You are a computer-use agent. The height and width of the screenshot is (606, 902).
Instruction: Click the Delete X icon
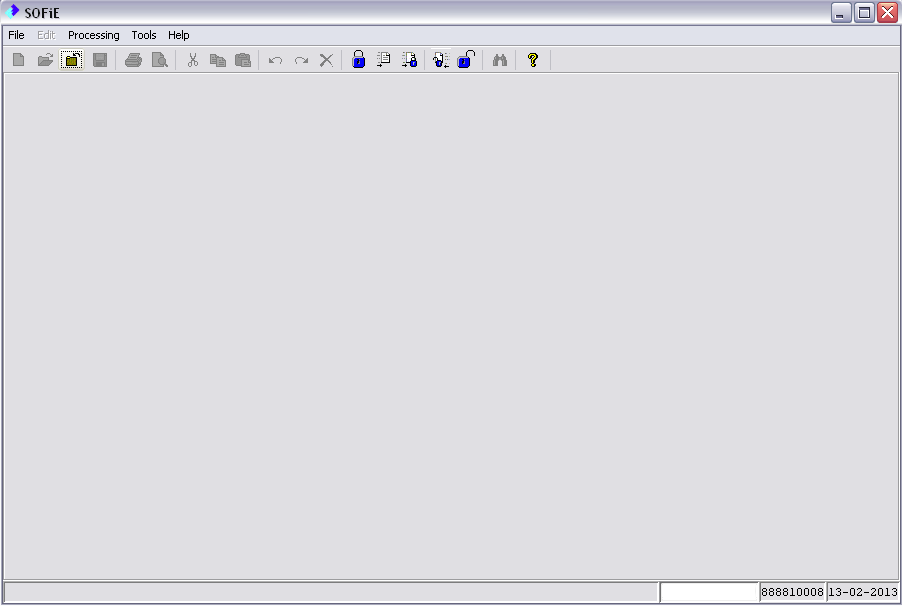[x=326, y=60]
